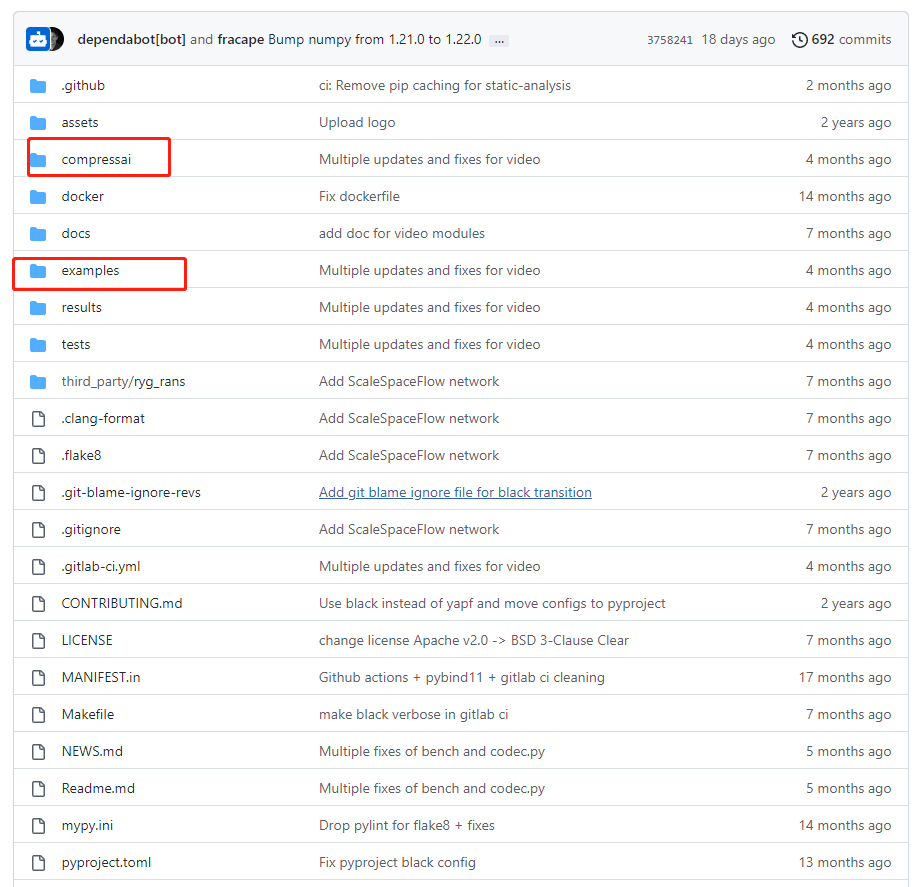Viewport: 913px width, 887px height.
Task: Open the docs folder
Action: pyautogui.click(x=76, y=234)
